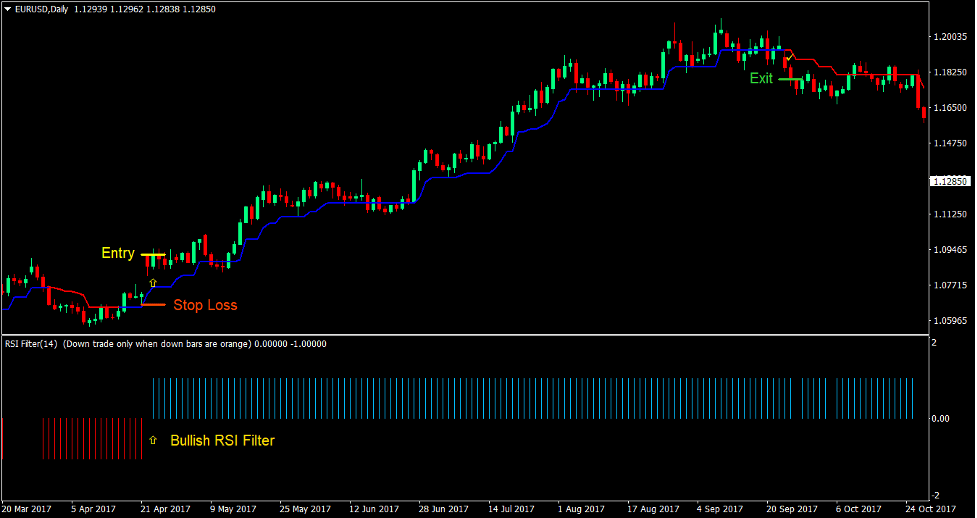Screen dimensions: 977x518
Task: Click the 6 Oct 2017 date label
Action: 858,509
